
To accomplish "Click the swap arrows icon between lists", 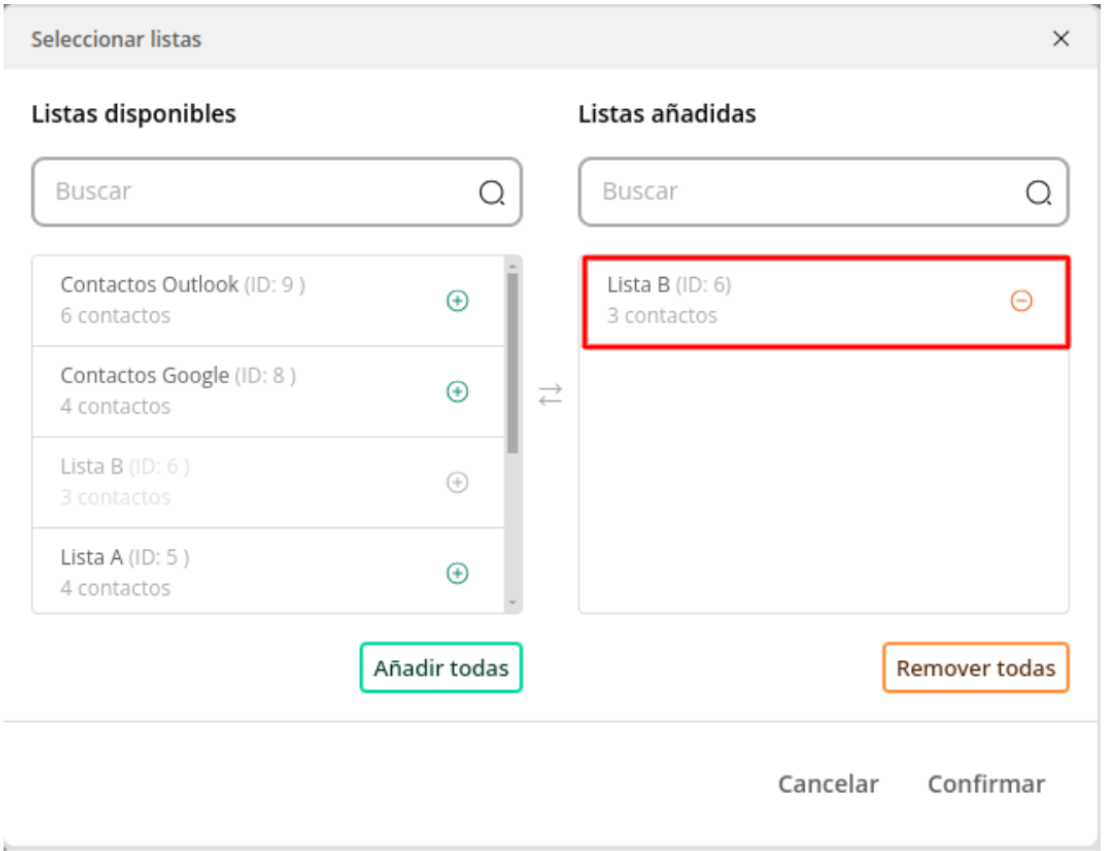I will point(550,394).
